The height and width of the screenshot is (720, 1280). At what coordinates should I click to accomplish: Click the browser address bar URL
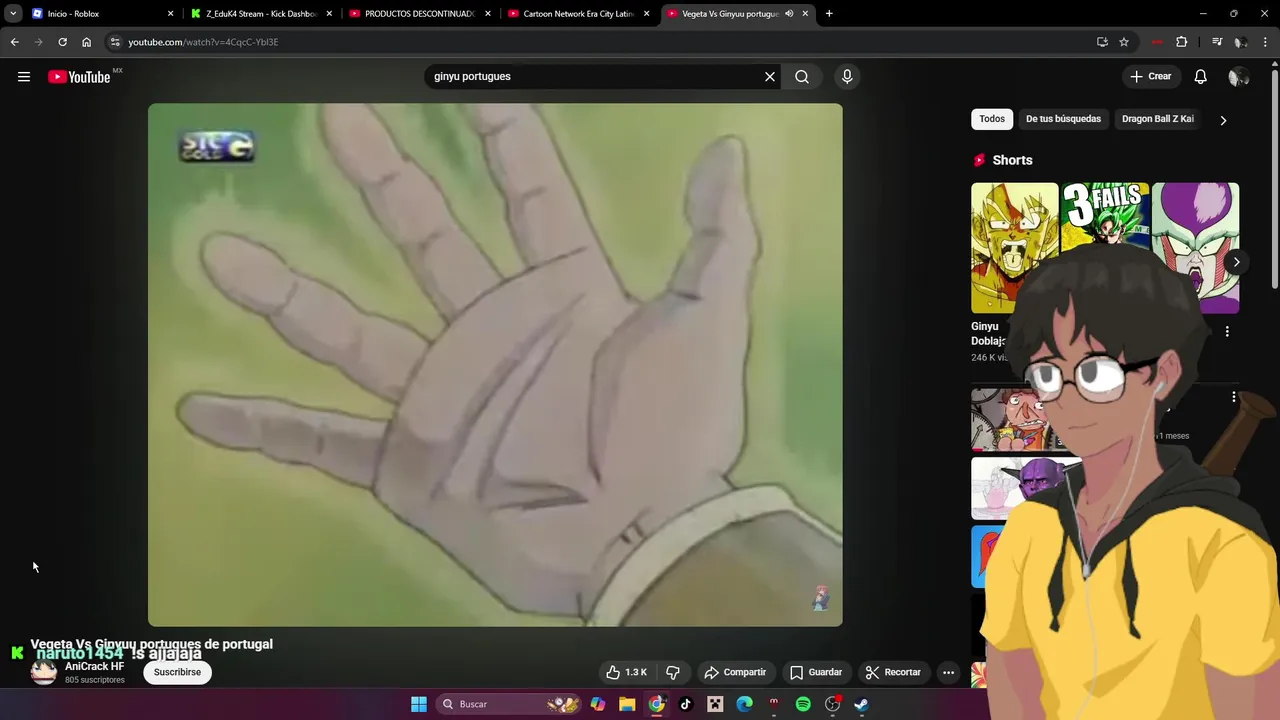[x=203, y=42]
